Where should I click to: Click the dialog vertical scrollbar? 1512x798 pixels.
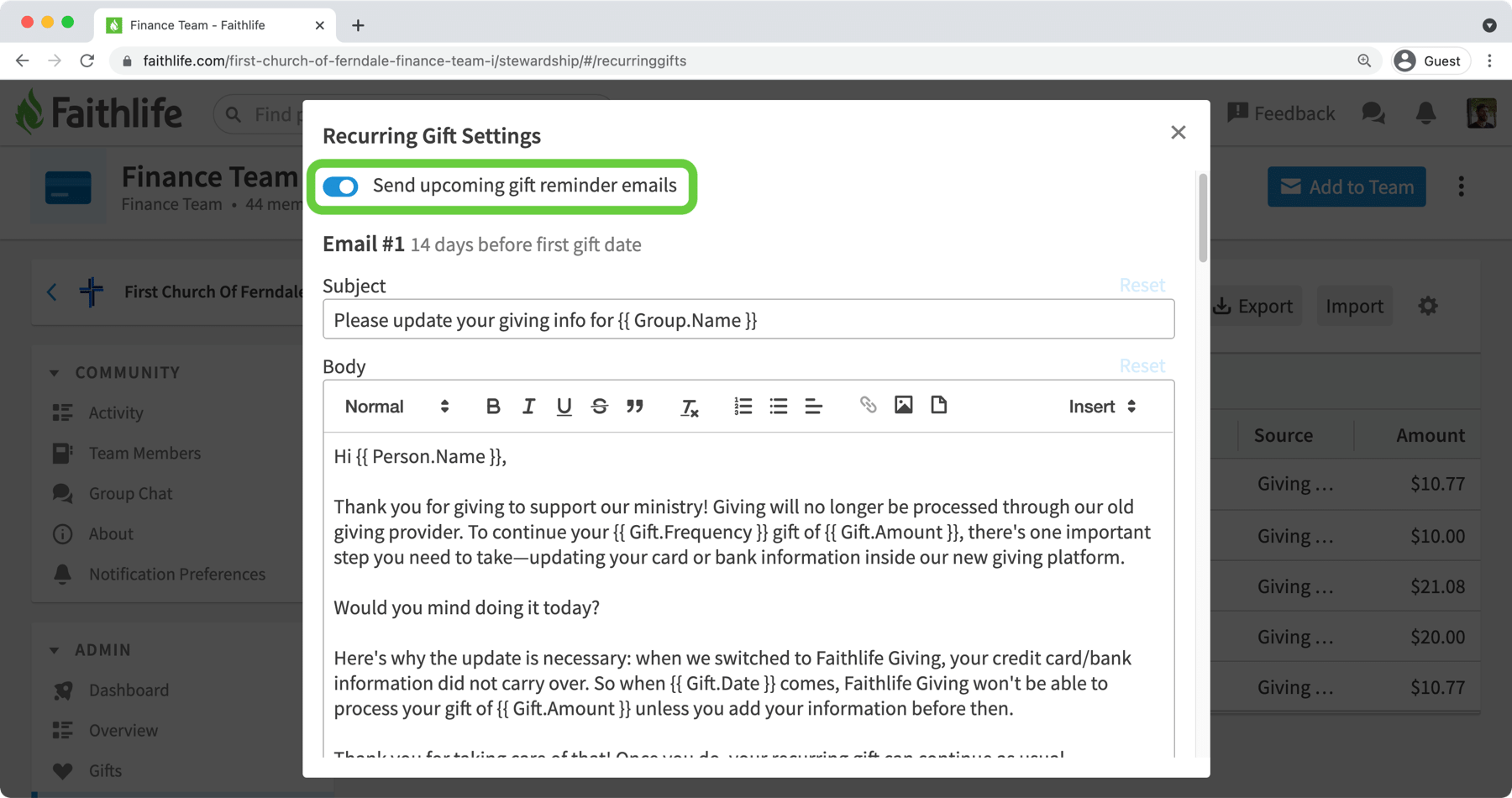pos(1203,218)
